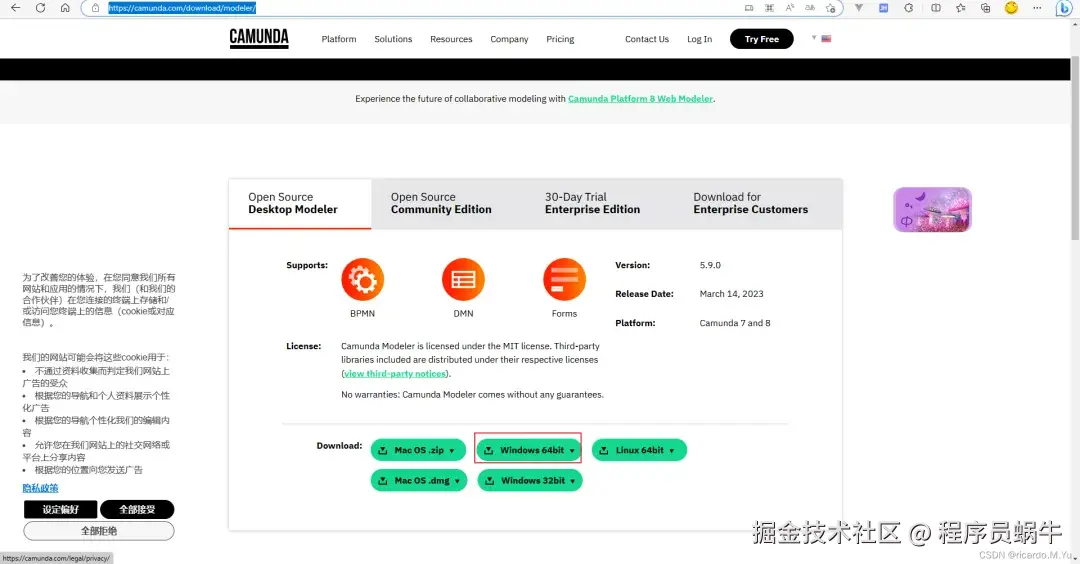Click the Try Free button
1080x564 pixels.
pyautogui.click(x=762, y=39)
